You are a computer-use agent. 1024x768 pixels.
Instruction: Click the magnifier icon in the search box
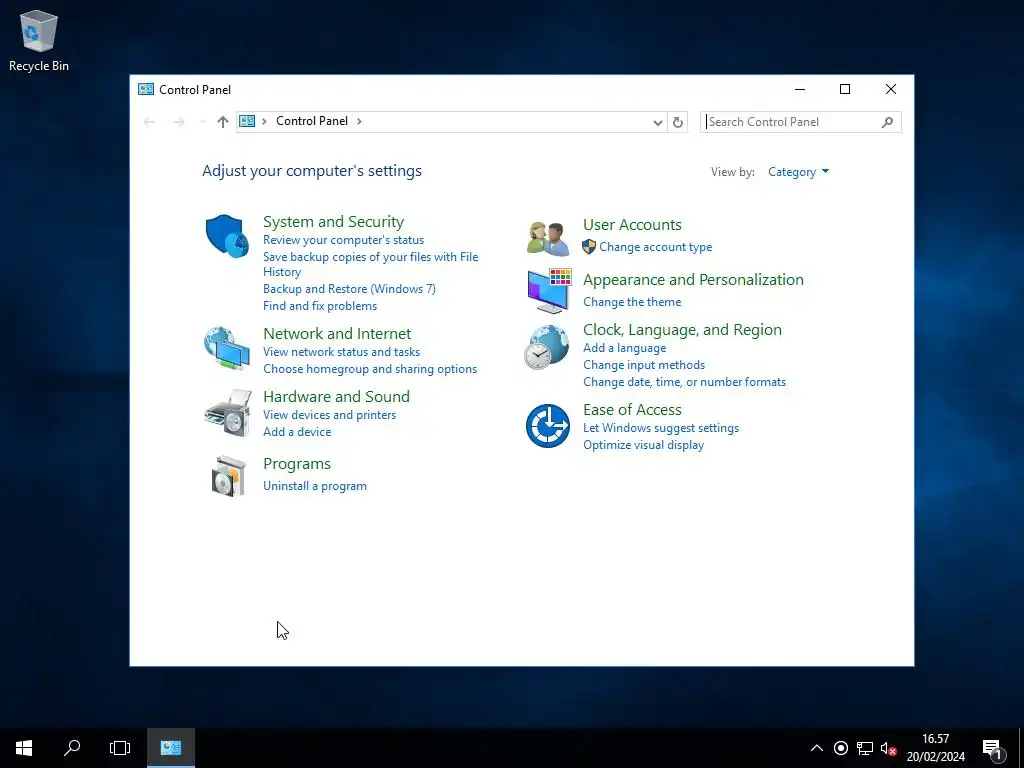[x=888, y=122]
